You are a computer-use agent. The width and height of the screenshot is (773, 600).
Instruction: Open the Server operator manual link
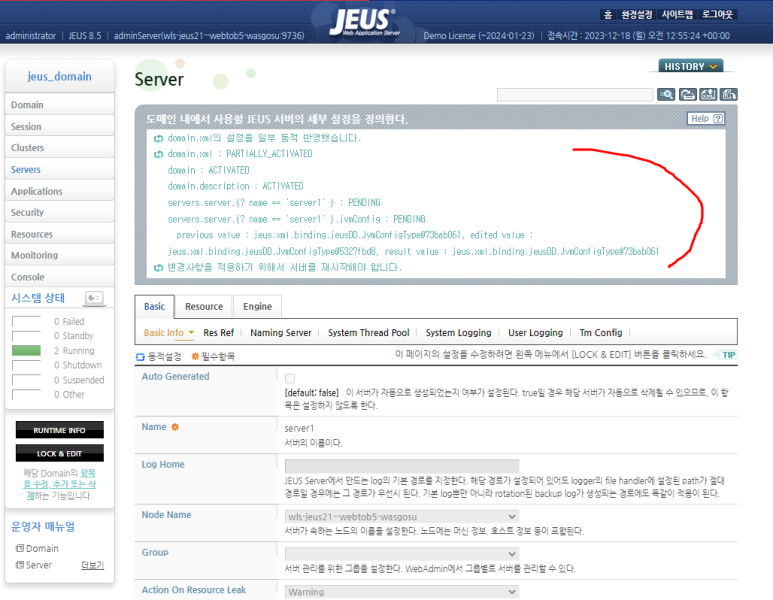38,565
